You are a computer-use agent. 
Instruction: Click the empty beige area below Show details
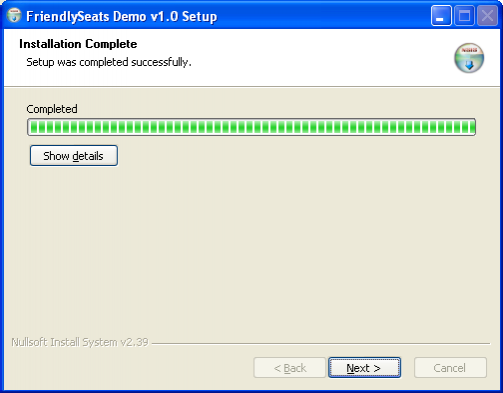pos(251,247)
